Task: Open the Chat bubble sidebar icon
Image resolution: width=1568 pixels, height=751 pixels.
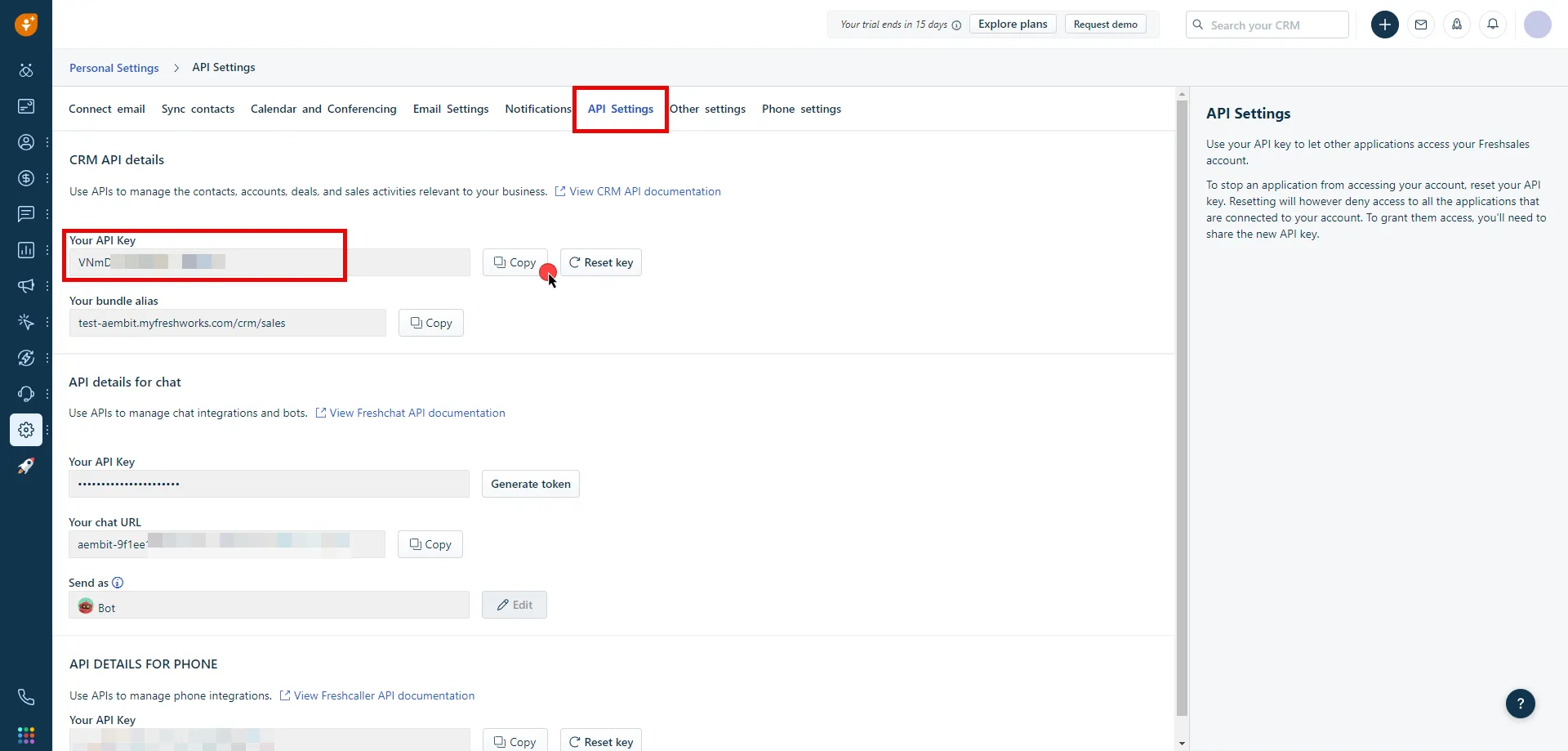Action: (x=25, y=213)
